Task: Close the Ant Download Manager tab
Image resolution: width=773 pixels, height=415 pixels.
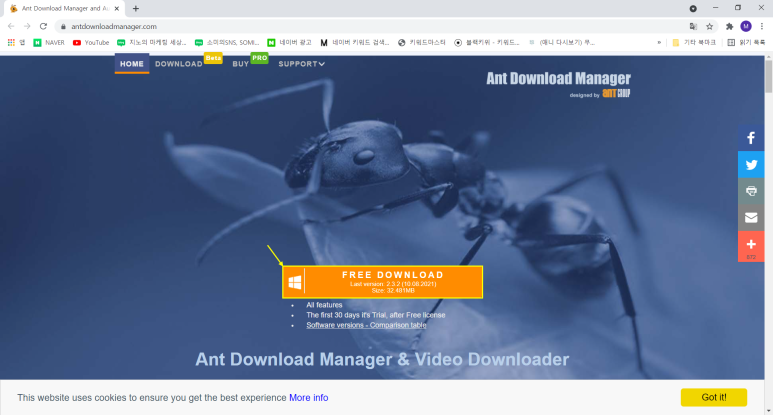Action: (117, 8)
